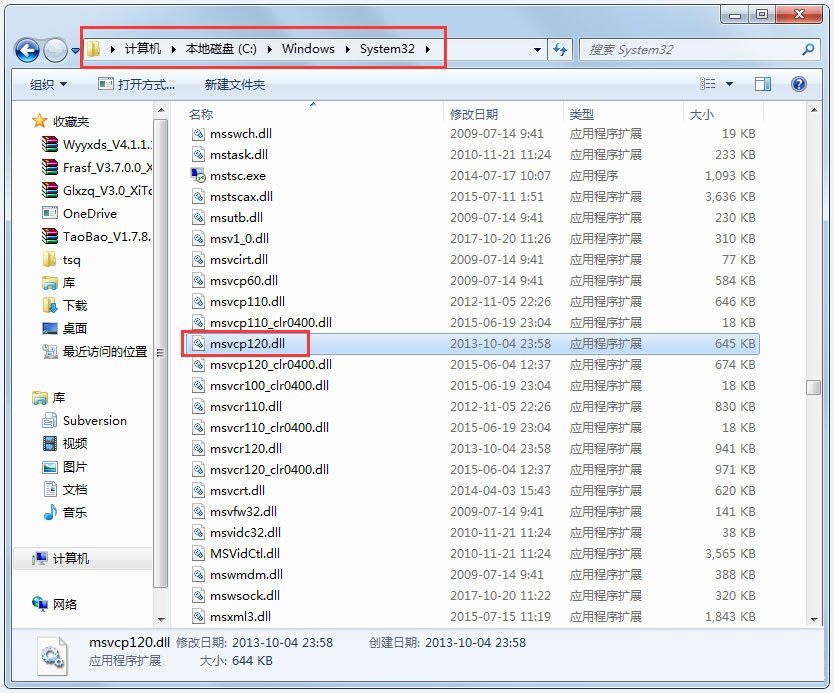Select Windows in the address breadcrumb
The height and width of the screenshot is (693, 834).
click(308, 49)
